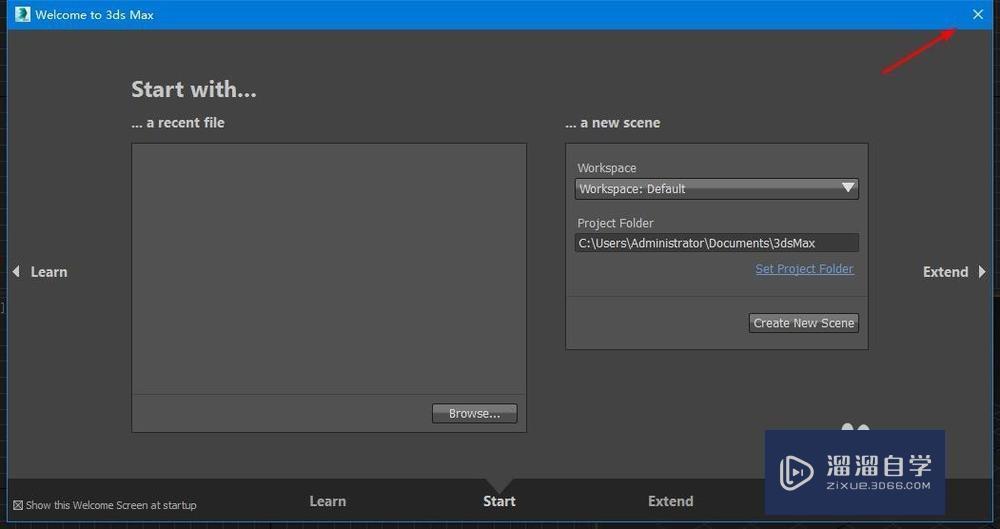Viewport: 1000px width, 529px height.
Task: Uncheck Show this Welcome Screen at startup
Action: (18, 505)
